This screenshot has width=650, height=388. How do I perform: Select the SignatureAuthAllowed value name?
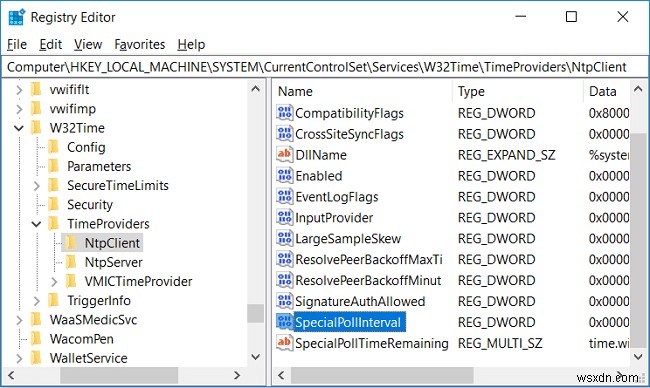point(360,301)
